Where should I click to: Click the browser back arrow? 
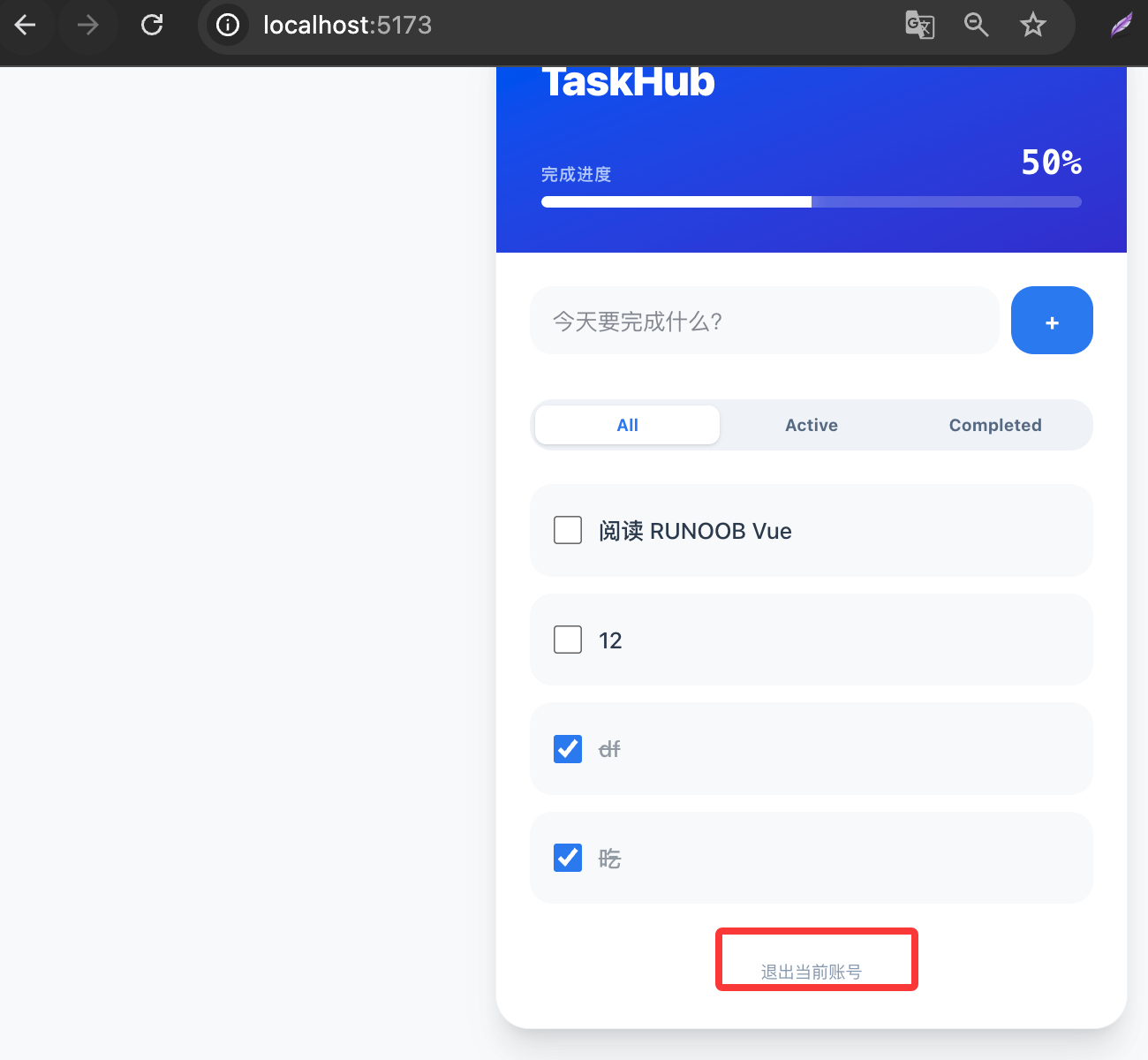(x=26, y=25)
